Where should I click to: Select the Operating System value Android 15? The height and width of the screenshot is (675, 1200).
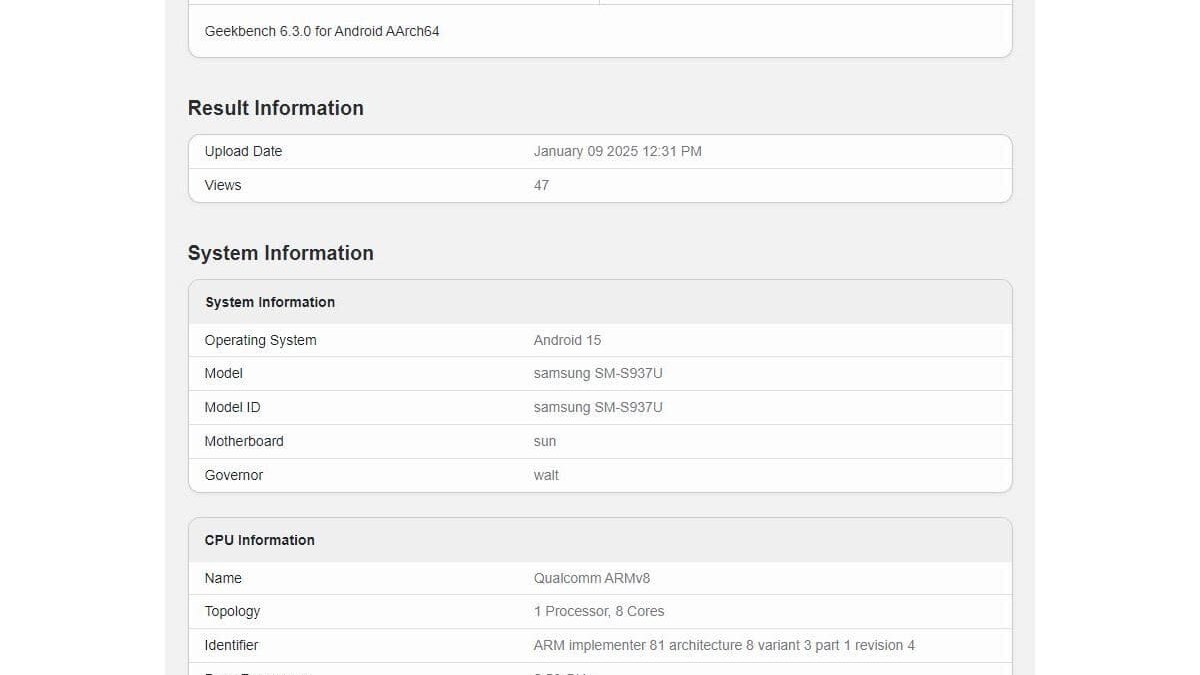coord(567,340)
